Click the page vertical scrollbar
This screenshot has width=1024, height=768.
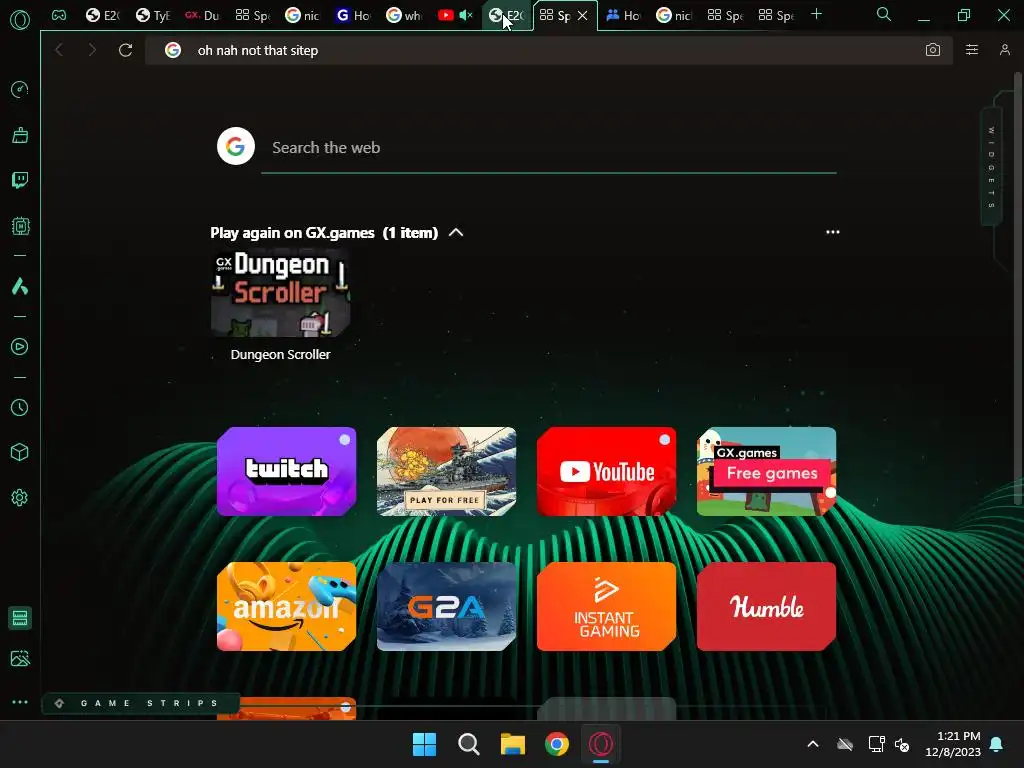tap(1018, 287)
